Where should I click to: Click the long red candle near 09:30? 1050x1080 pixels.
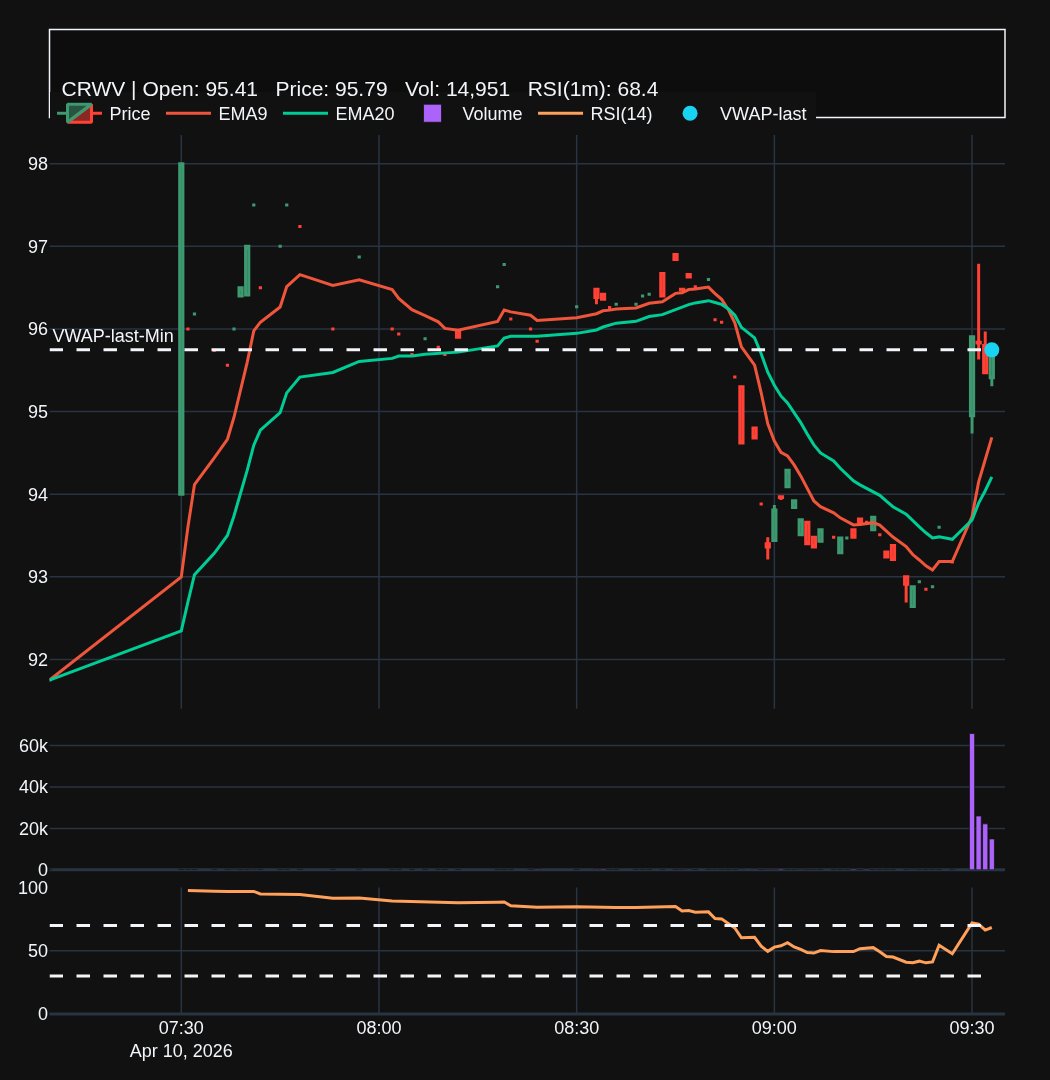[978, 311]
